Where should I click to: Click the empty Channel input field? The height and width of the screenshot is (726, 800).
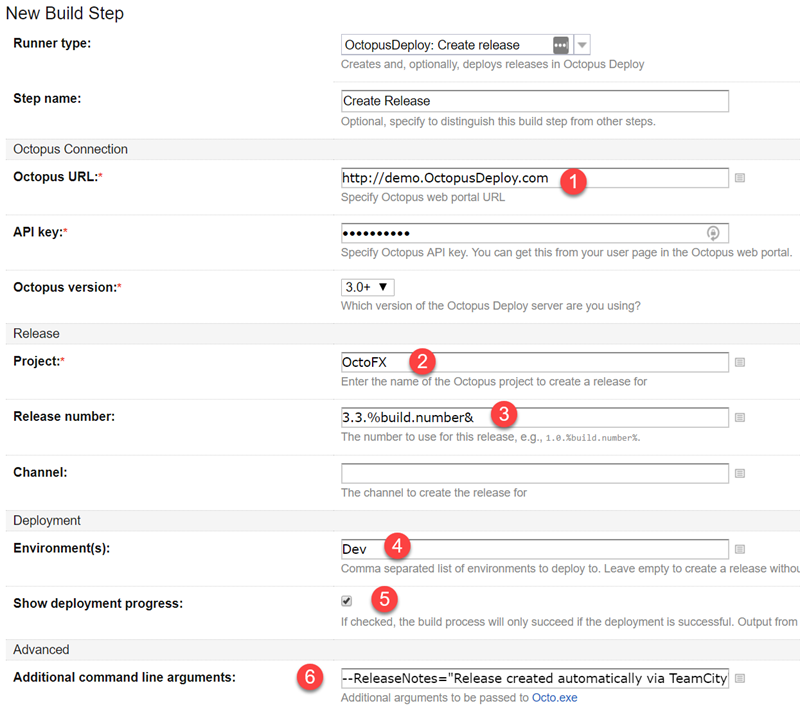534,473
